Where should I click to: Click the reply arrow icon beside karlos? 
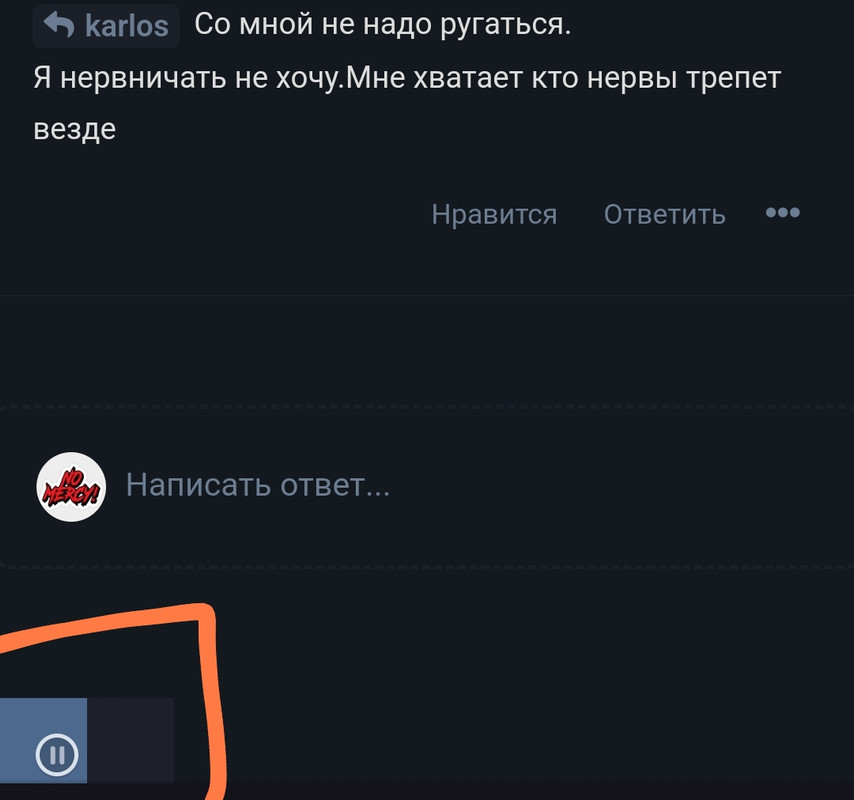pos(59,25)
